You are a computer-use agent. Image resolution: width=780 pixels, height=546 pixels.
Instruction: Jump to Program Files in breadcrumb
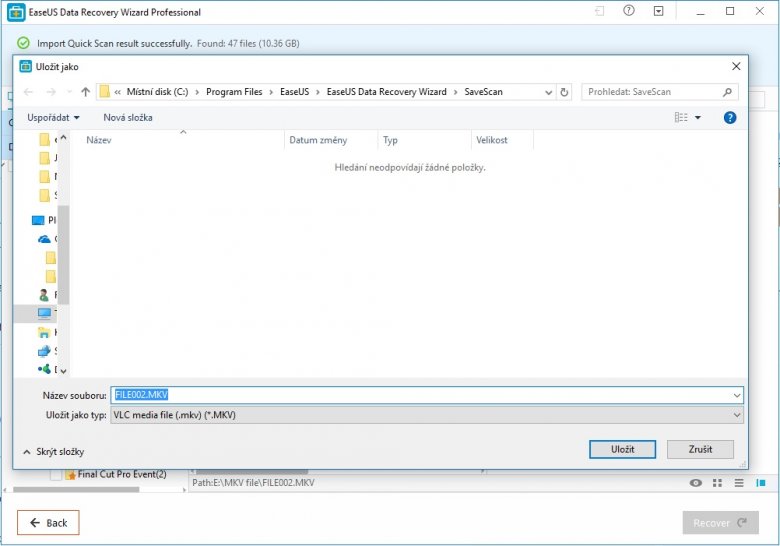pyautogui.click(x=234, y=92)
